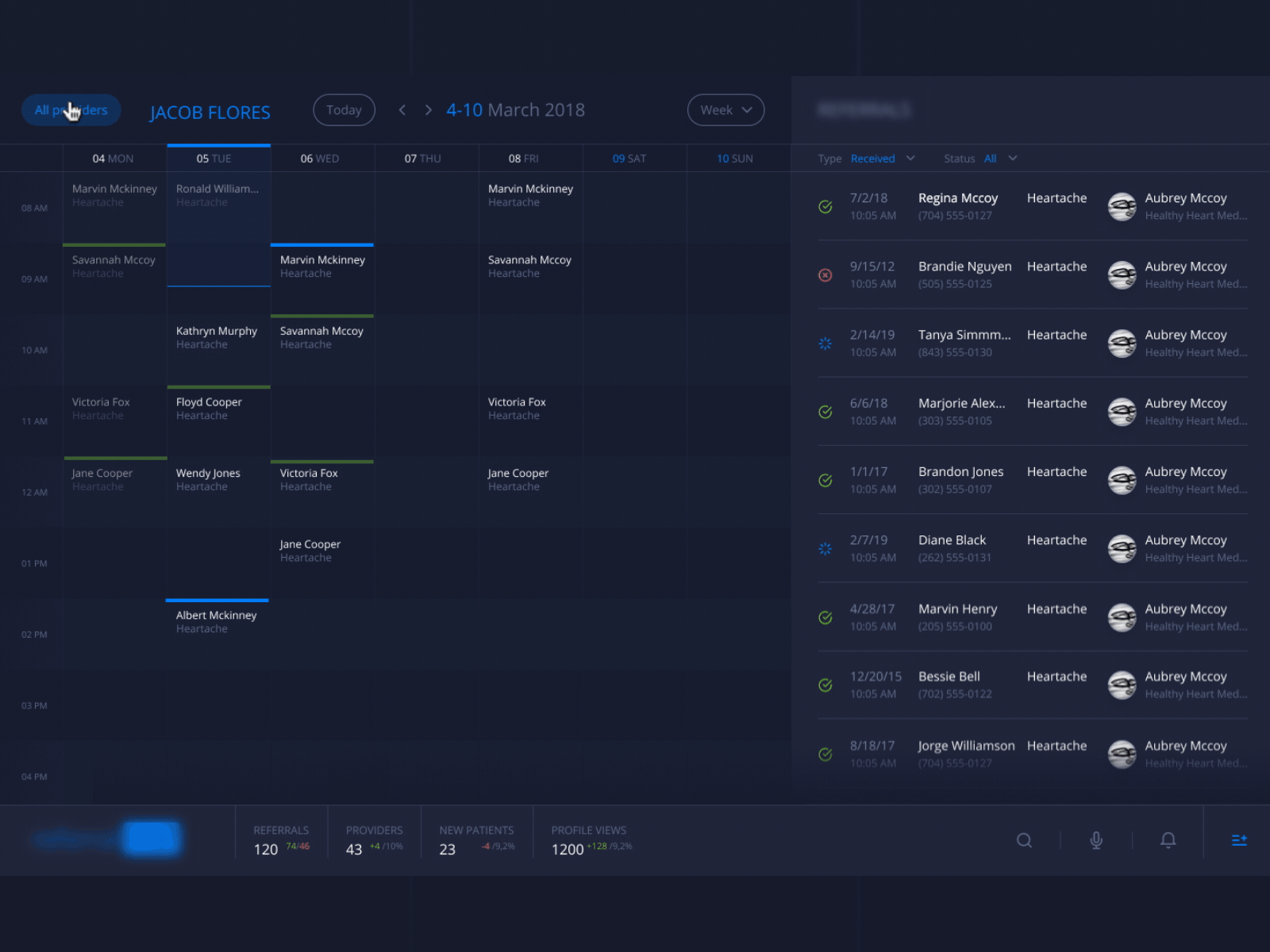Click the JACOB FLORES provider name
This screenshot has height=952, width=1270.
[x=210, y=113]
